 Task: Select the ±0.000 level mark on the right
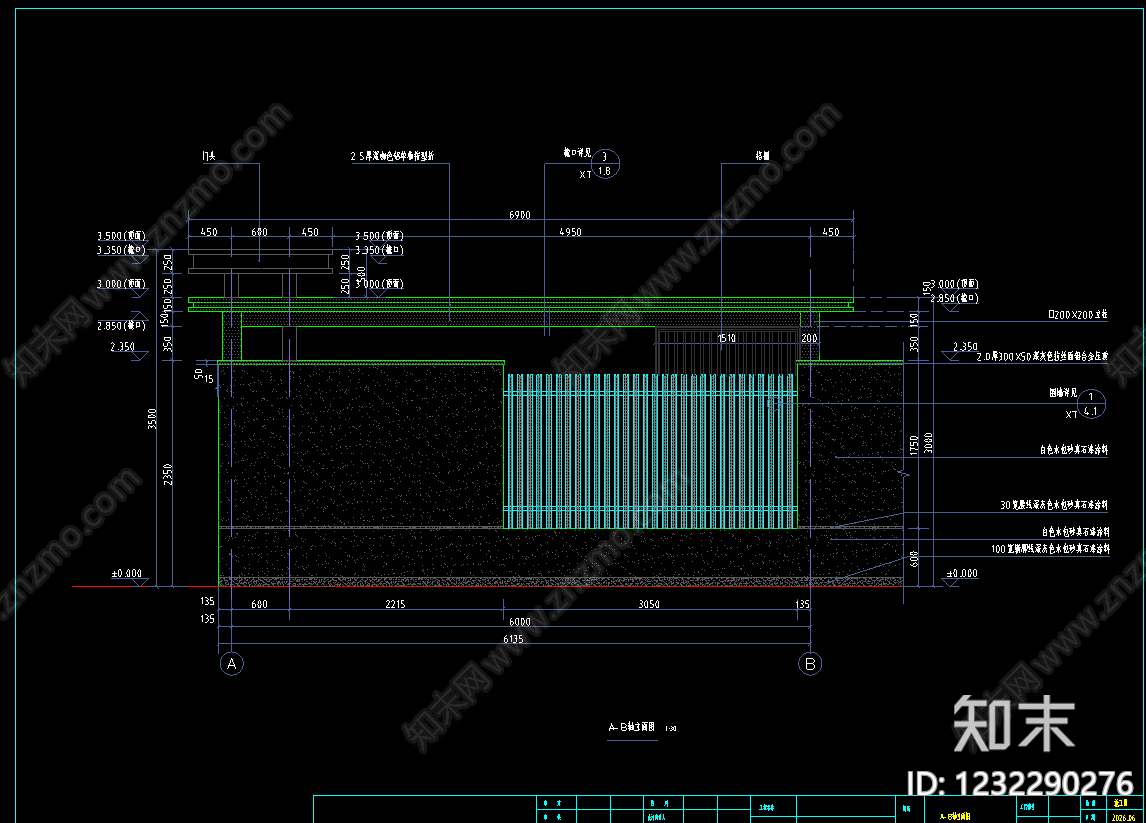[x=962, y=573]
